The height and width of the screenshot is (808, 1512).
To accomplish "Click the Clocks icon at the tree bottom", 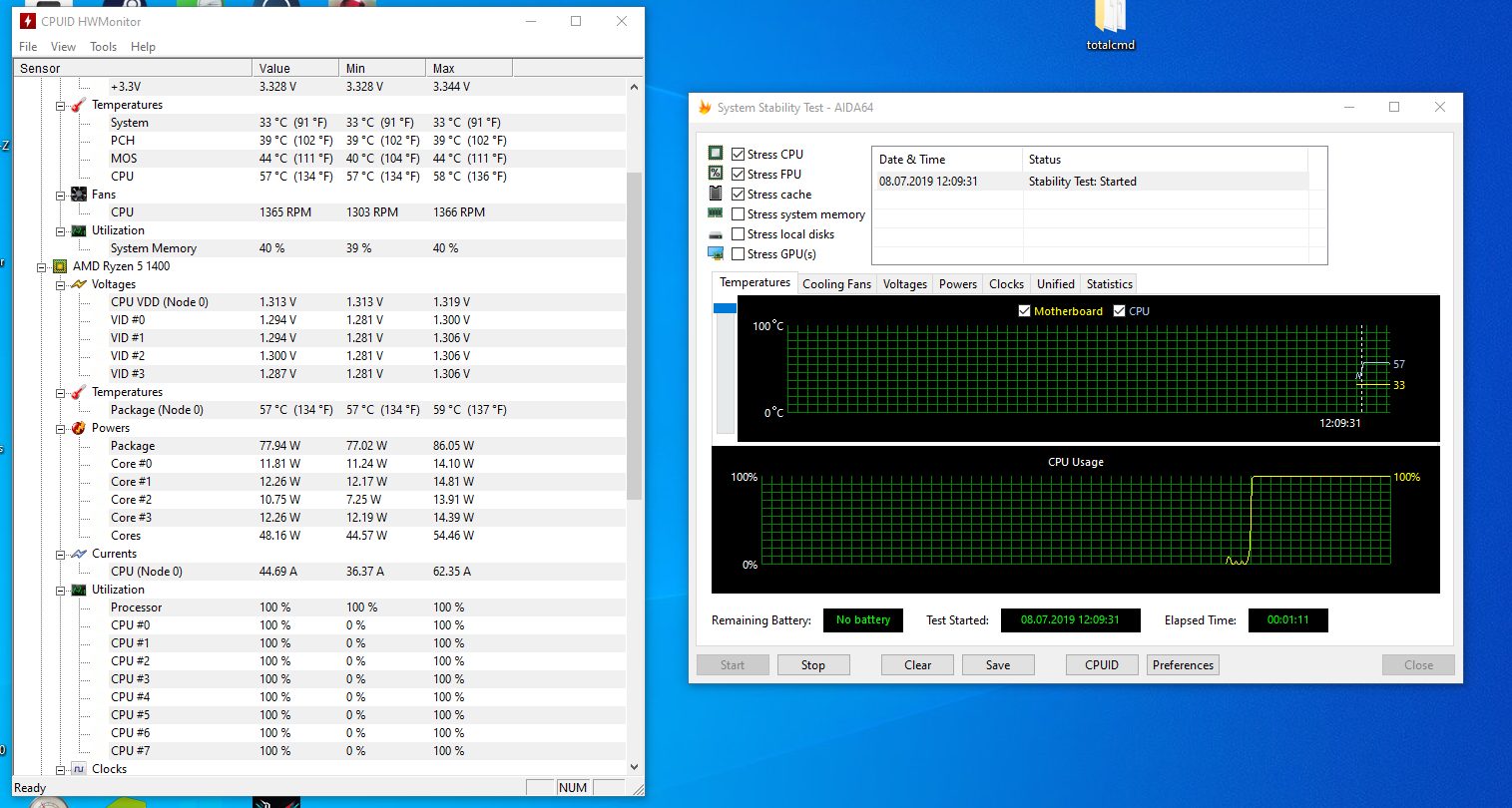I will 79,769.
